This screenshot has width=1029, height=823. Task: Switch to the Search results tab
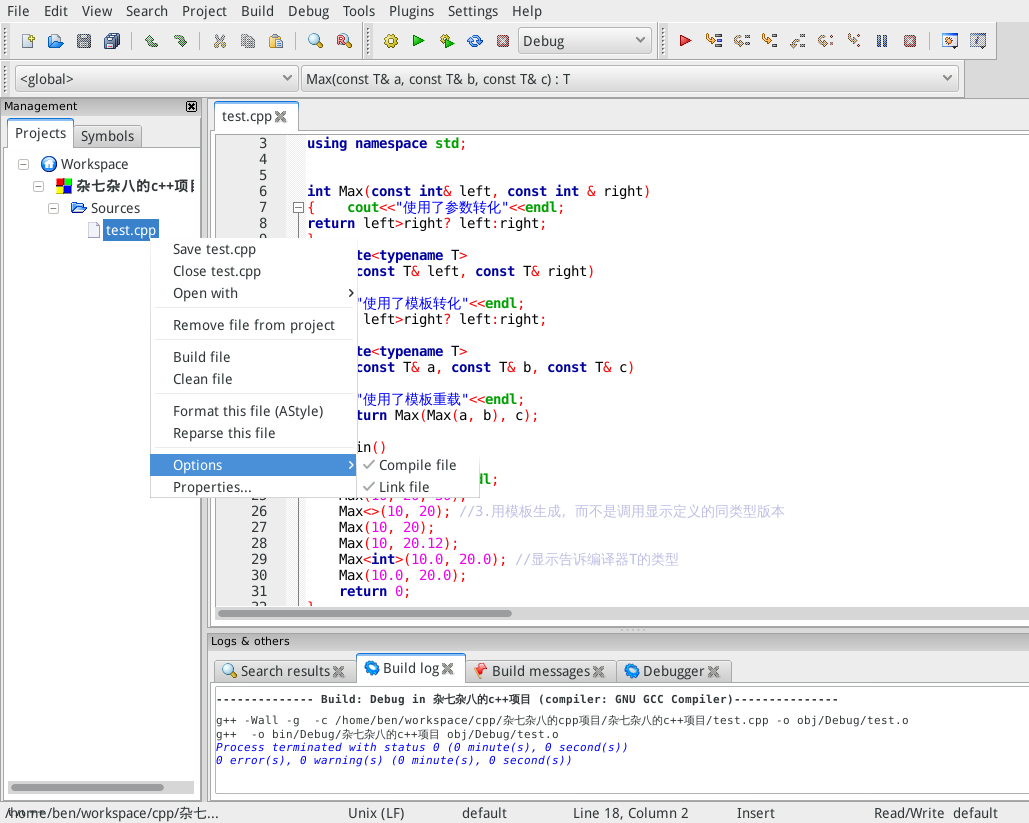coord(285,671)
